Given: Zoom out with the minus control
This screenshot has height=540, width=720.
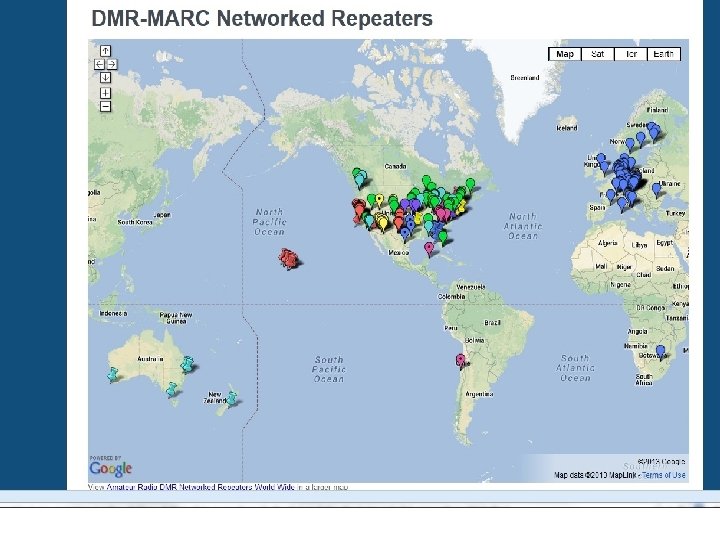Looking at the screenshot, I should [105, 107].
